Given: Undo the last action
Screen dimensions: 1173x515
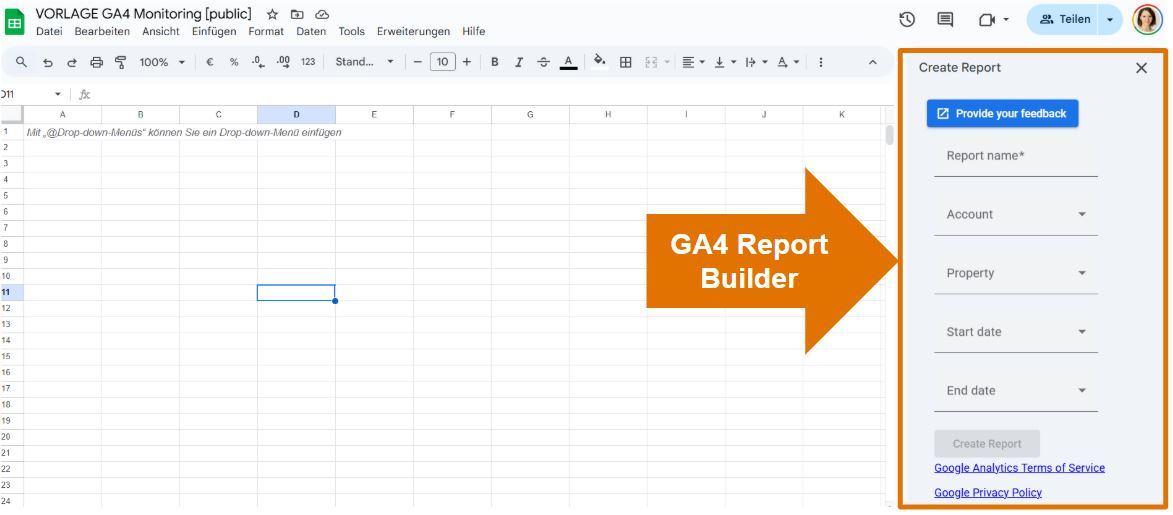Looking at the screenshot, I should tap(47, 62).
